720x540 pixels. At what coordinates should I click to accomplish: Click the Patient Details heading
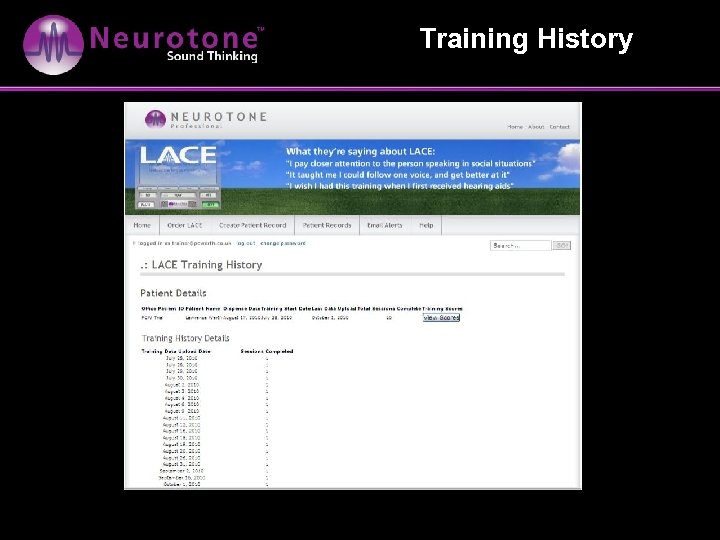(173, 293)
